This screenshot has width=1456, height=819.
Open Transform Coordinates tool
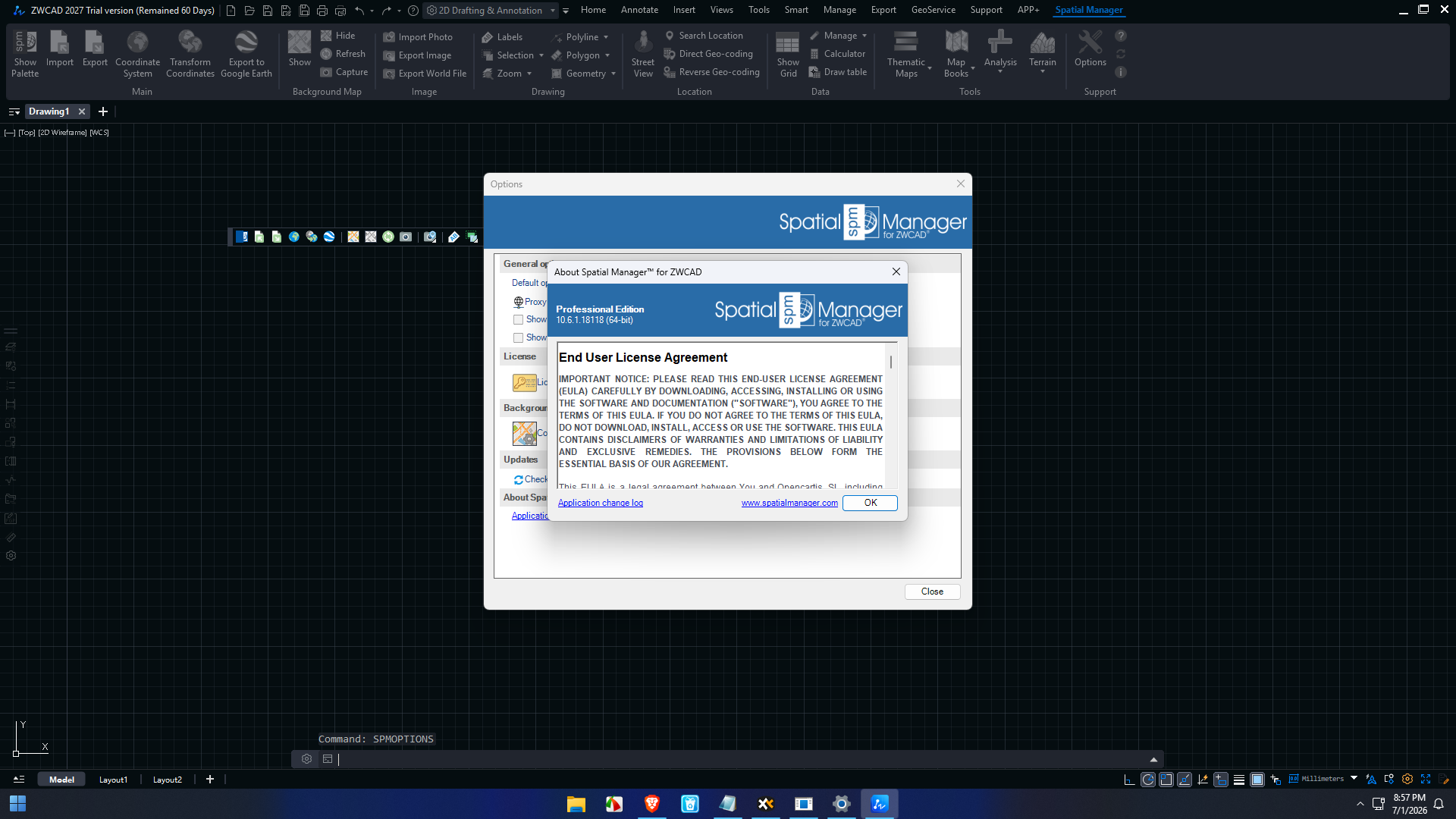coord(190,53)
